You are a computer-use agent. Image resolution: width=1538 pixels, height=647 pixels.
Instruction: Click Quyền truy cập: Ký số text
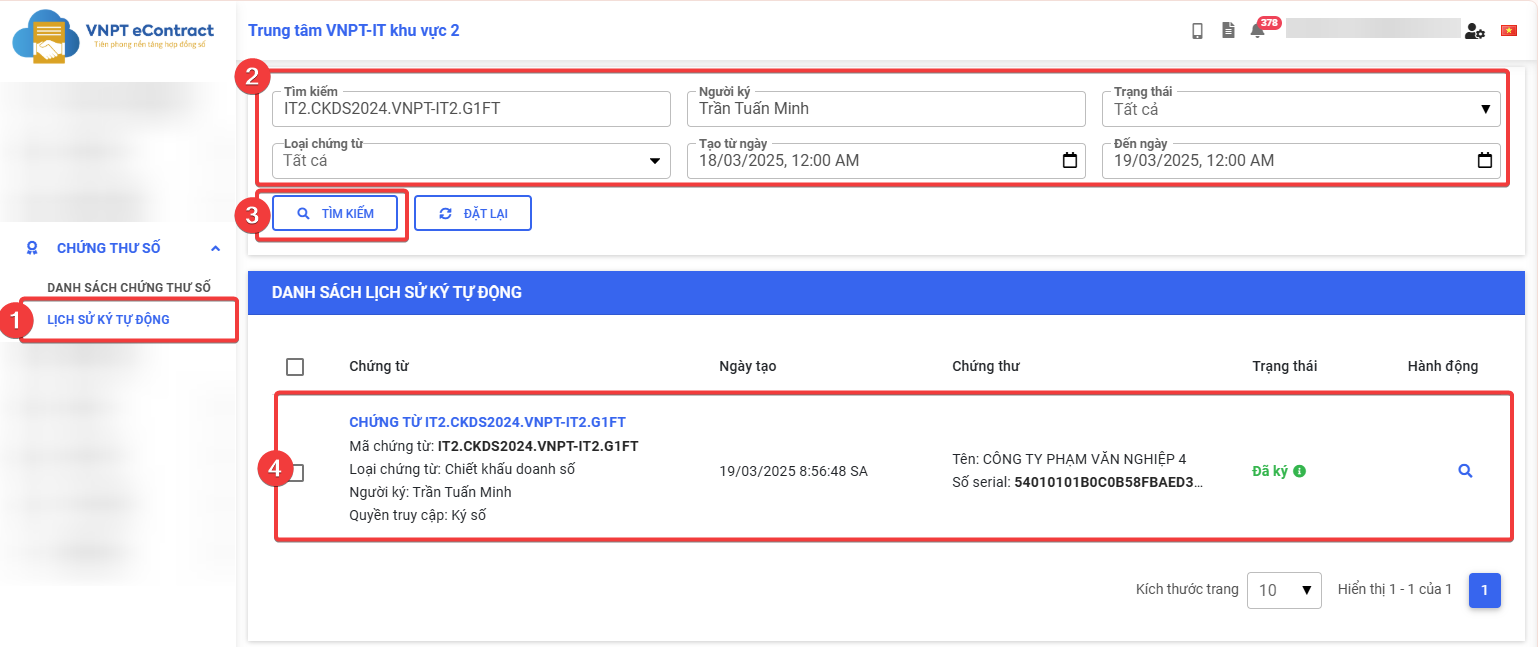(417, 515)
